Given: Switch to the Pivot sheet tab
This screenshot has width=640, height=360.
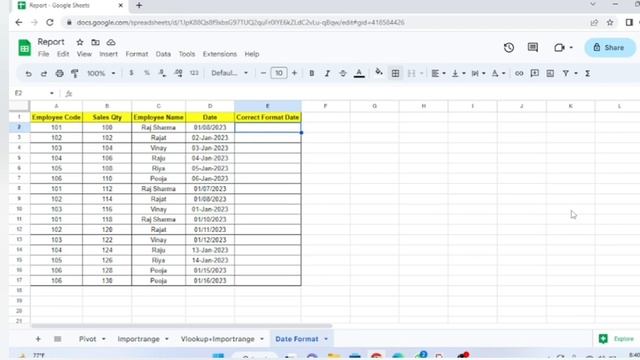Looking at the screenshot, I should tap(88, 339).
